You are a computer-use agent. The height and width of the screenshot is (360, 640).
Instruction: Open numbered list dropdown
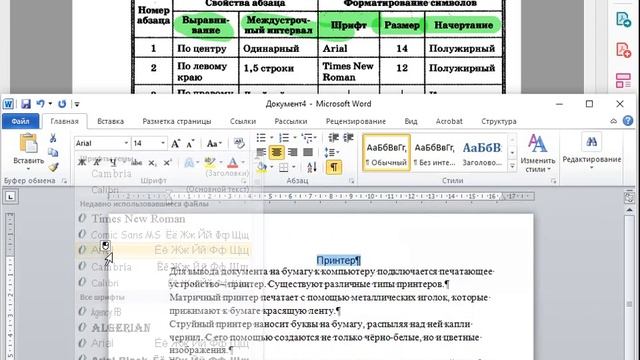295,138
